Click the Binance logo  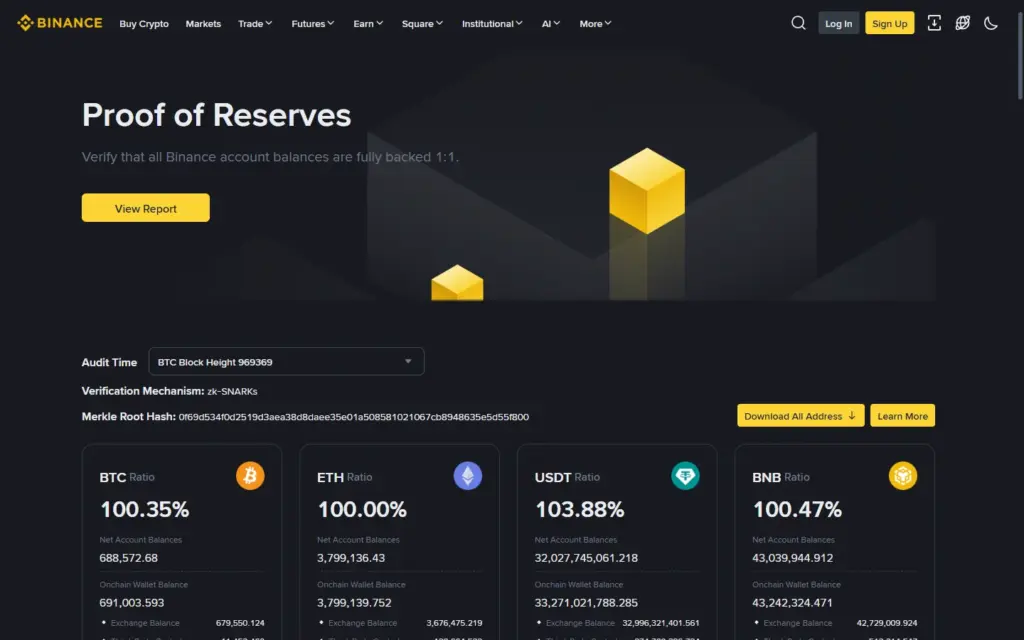pyautogui.click(x=59, y=23)
